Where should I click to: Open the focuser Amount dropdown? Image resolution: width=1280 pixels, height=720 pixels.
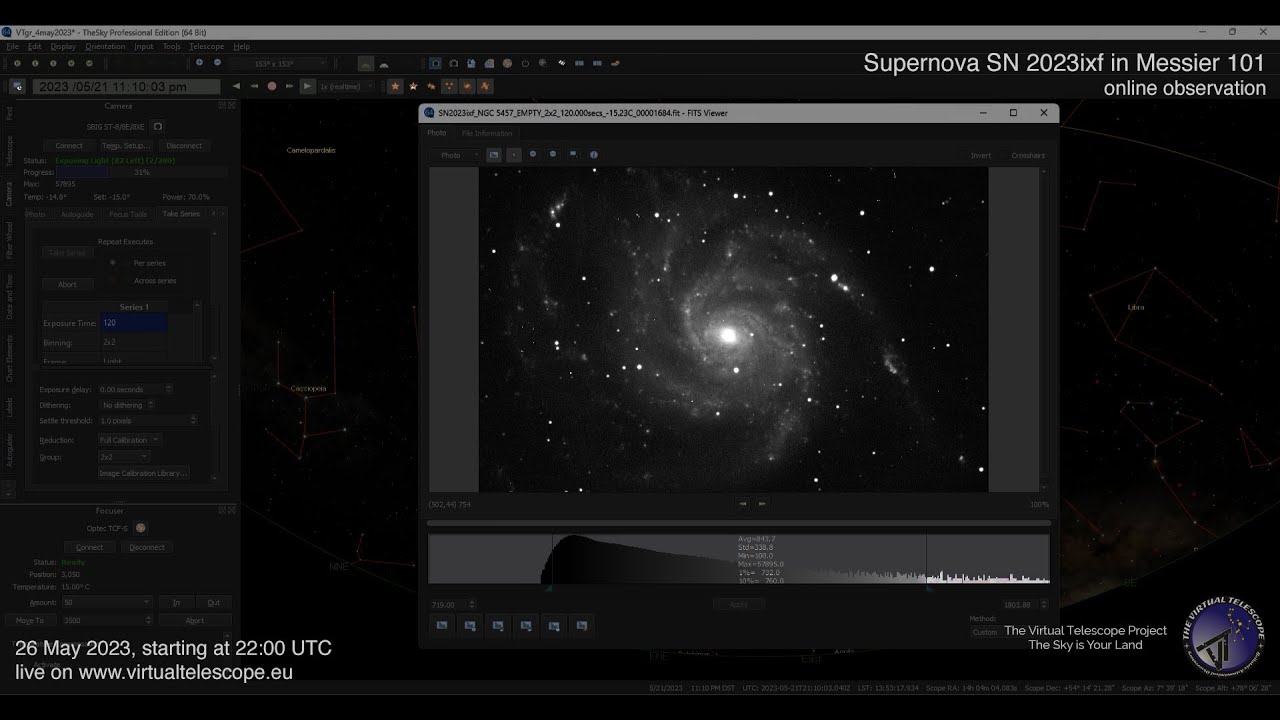pos(105,603)
